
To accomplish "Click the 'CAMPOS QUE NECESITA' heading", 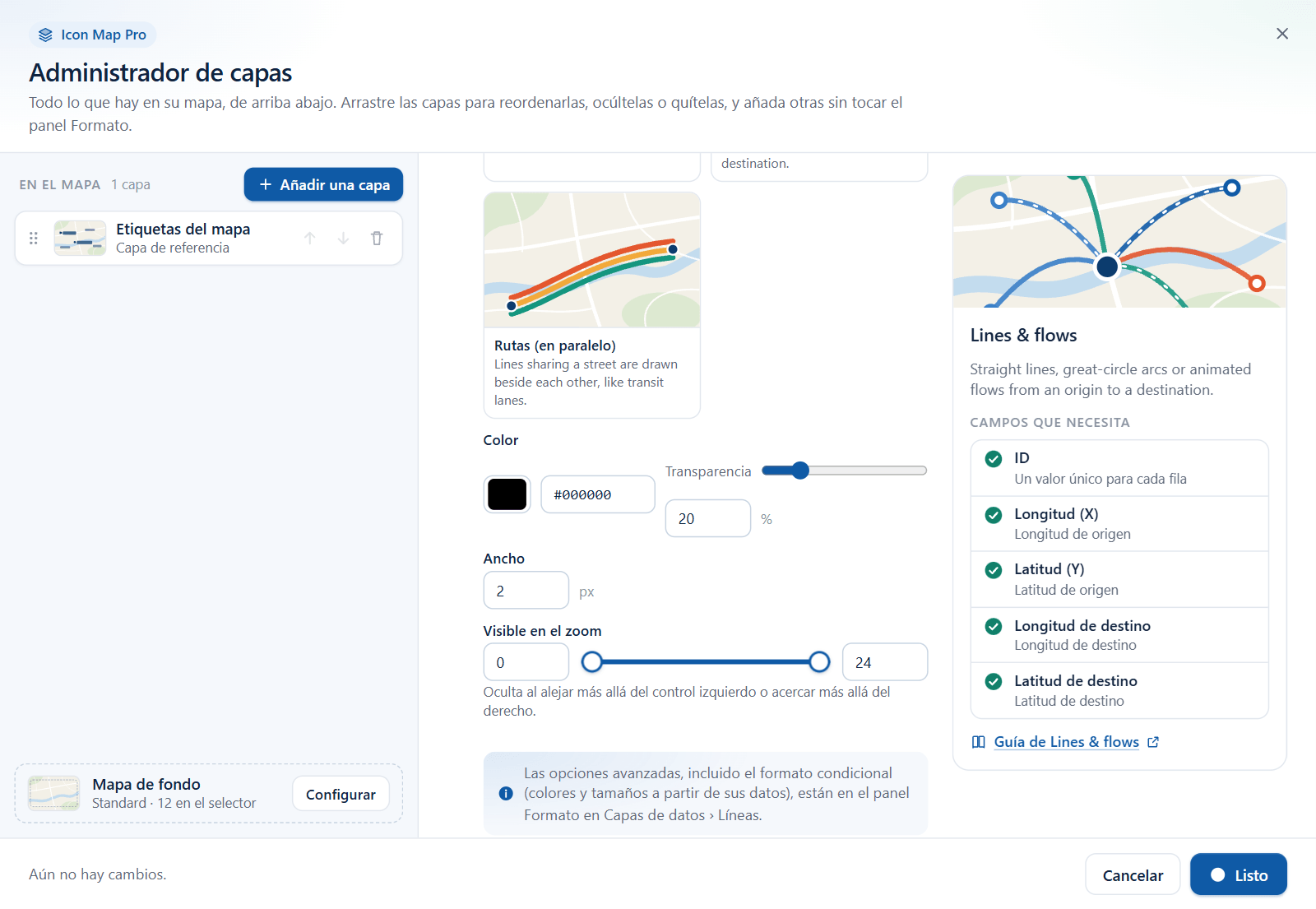I will 1050,422.
